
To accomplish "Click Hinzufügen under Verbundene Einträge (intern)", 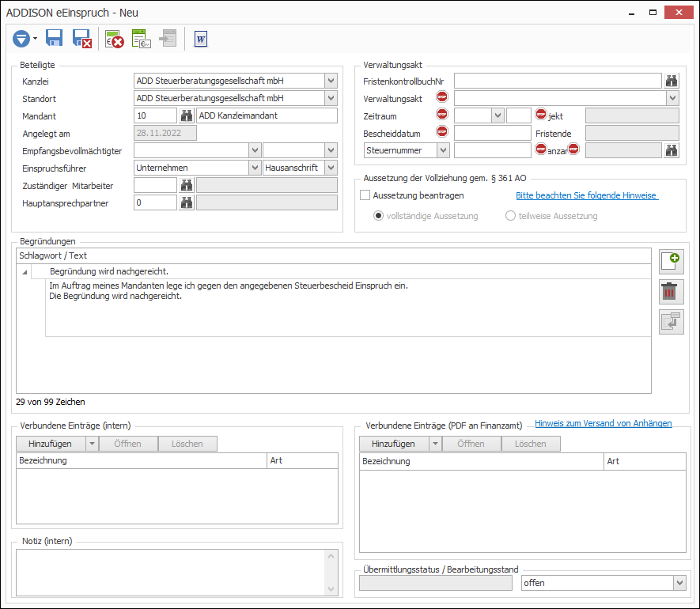I will coord(51,444).
